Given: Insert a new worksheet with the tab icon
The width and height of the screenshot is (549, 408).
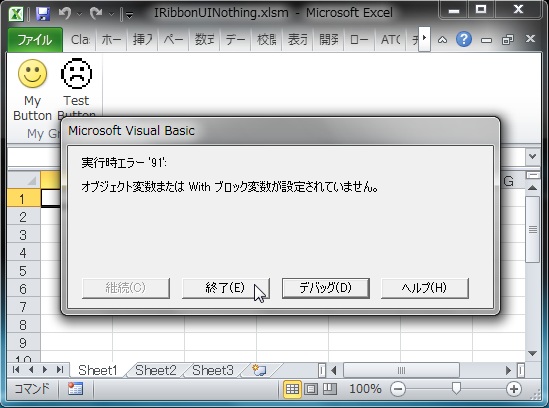Looking at the screenshot, I should [259, 370].
